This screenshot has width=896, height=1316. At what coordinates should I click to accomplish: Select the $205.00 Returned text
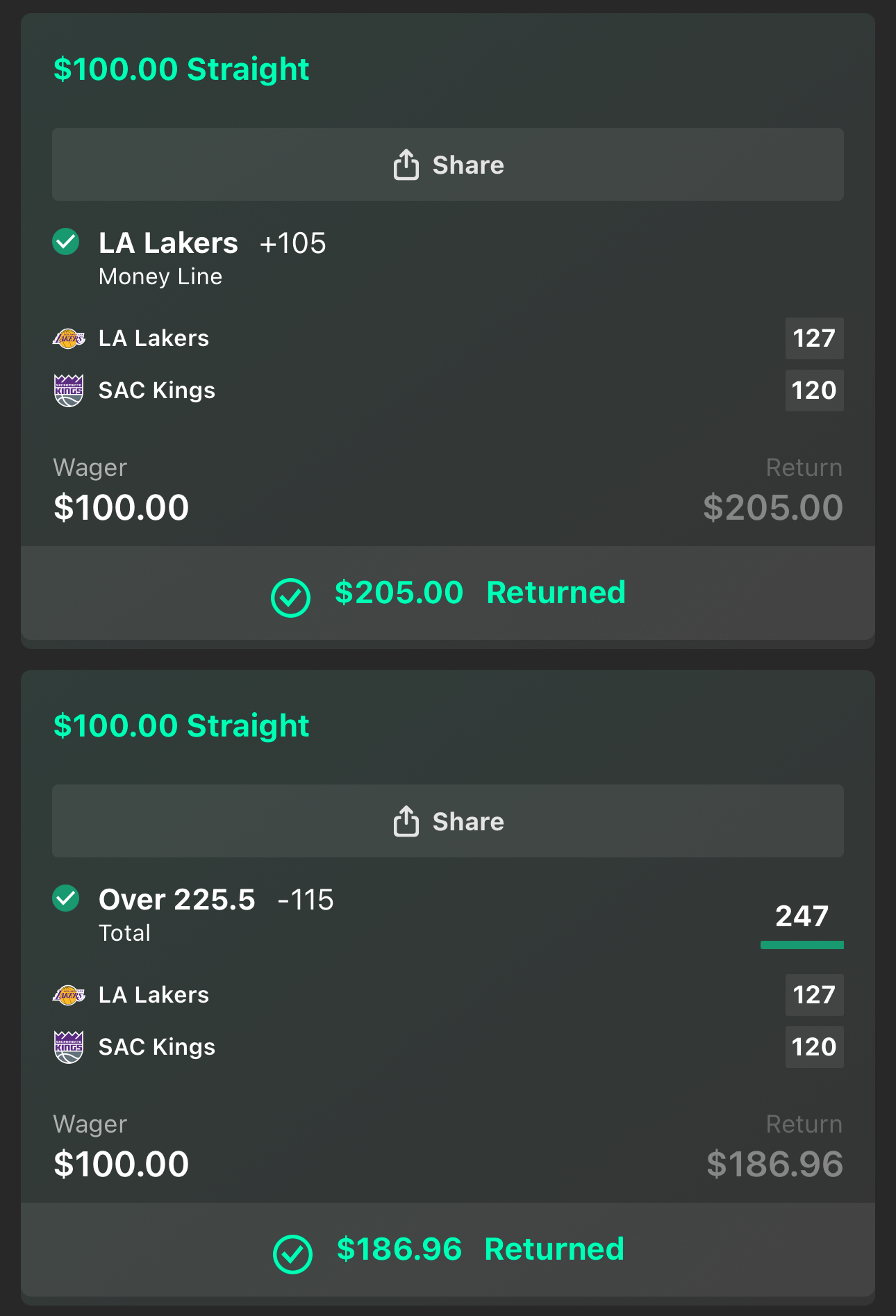(479, 593)
